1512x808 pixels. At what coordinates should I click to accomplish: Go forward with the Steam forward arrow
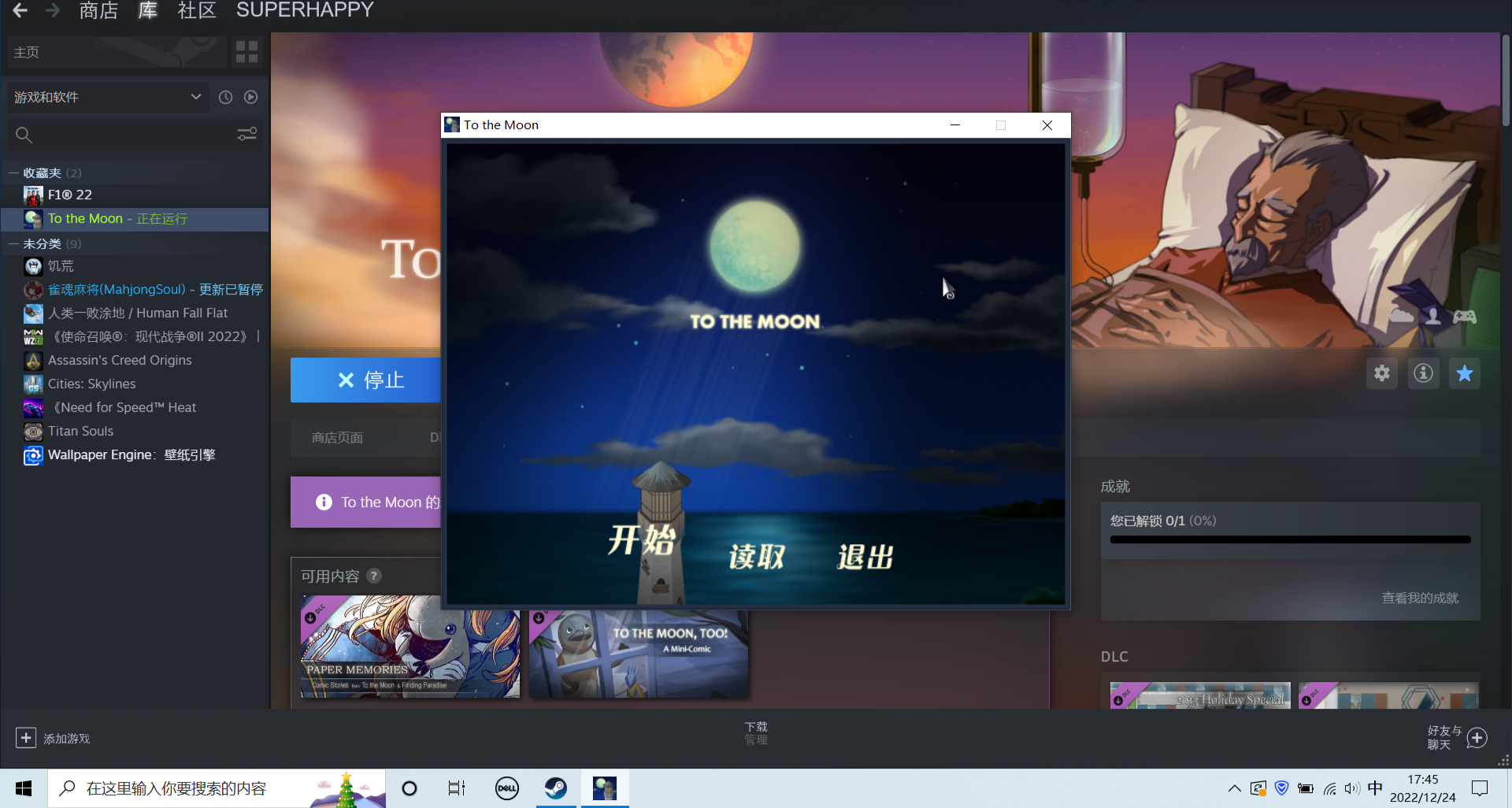pos(53,10)
